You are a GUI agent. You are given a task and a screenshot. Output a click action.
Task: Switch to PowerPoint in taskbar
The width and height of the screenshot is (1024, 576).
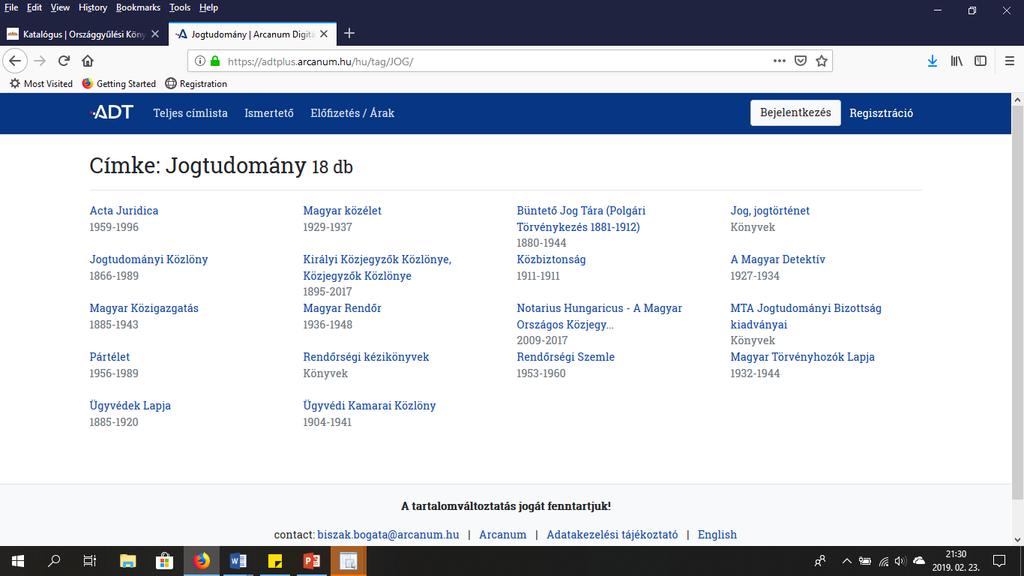coord(312,561)
